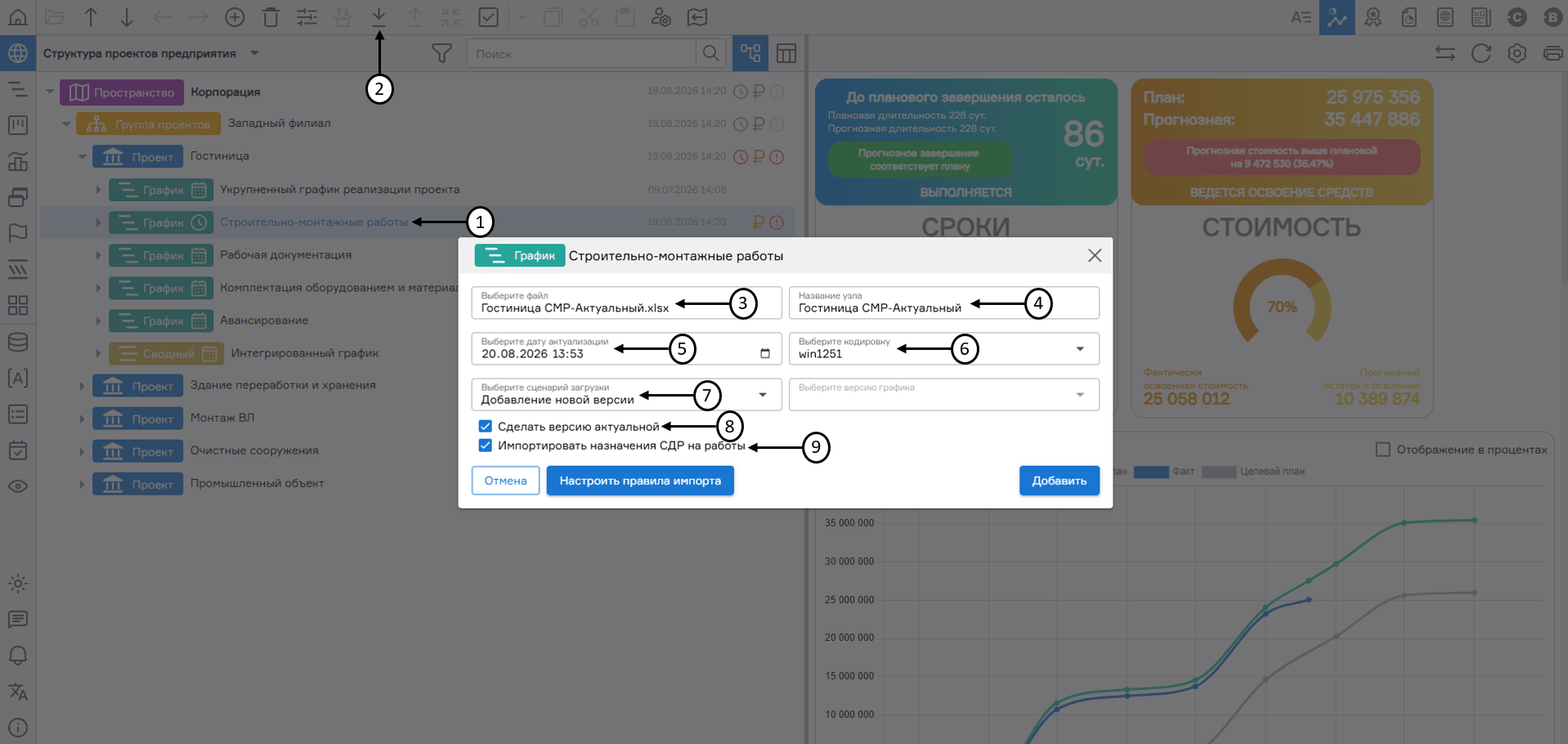Click the text formatting 'A' icon at top right
The height and width of the screenshot is (744, 1568).
pos(1301,17)
